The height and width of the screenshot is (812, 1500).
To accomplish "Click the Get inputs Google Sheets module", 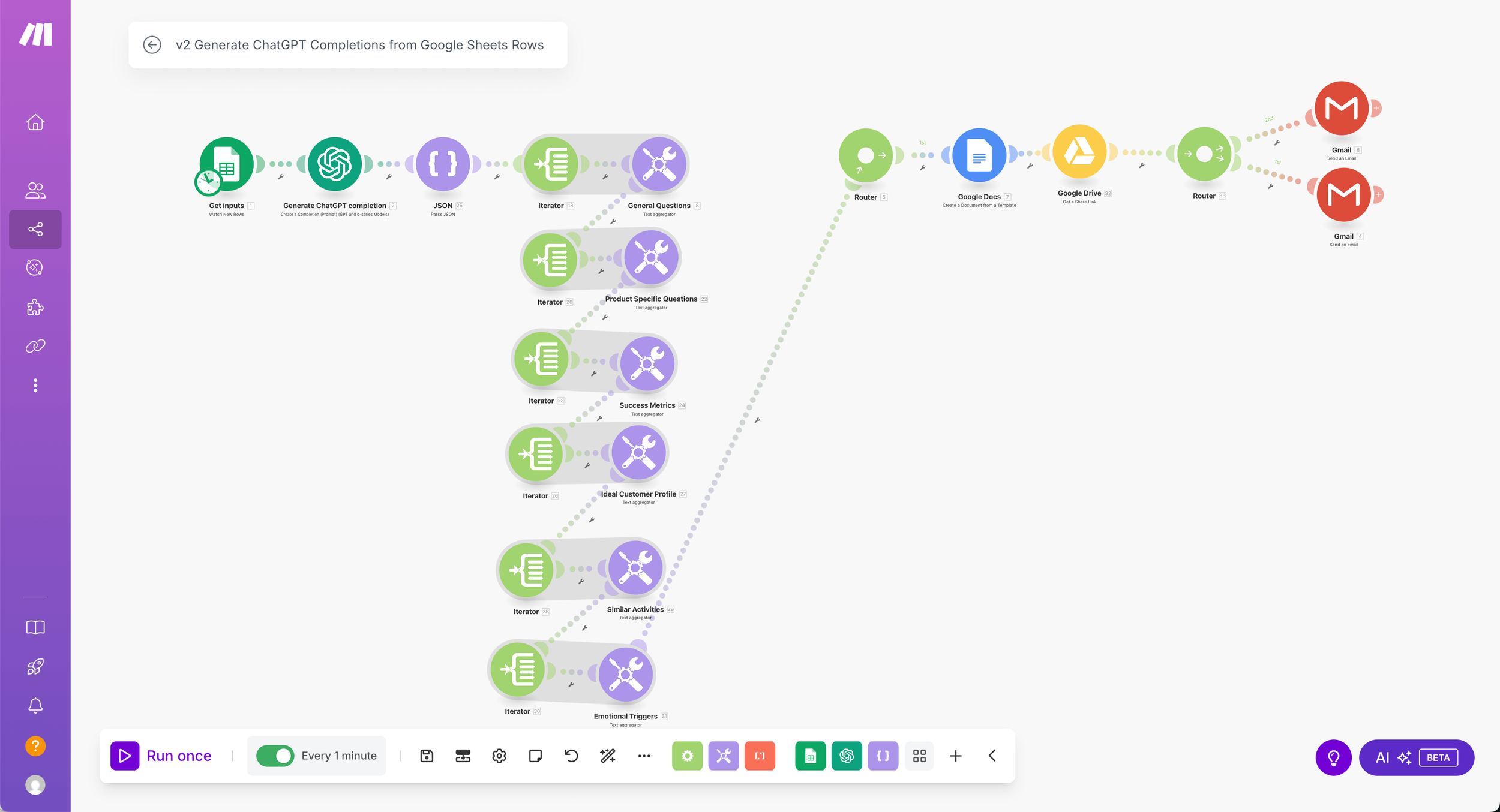I will tap(227, 164).
